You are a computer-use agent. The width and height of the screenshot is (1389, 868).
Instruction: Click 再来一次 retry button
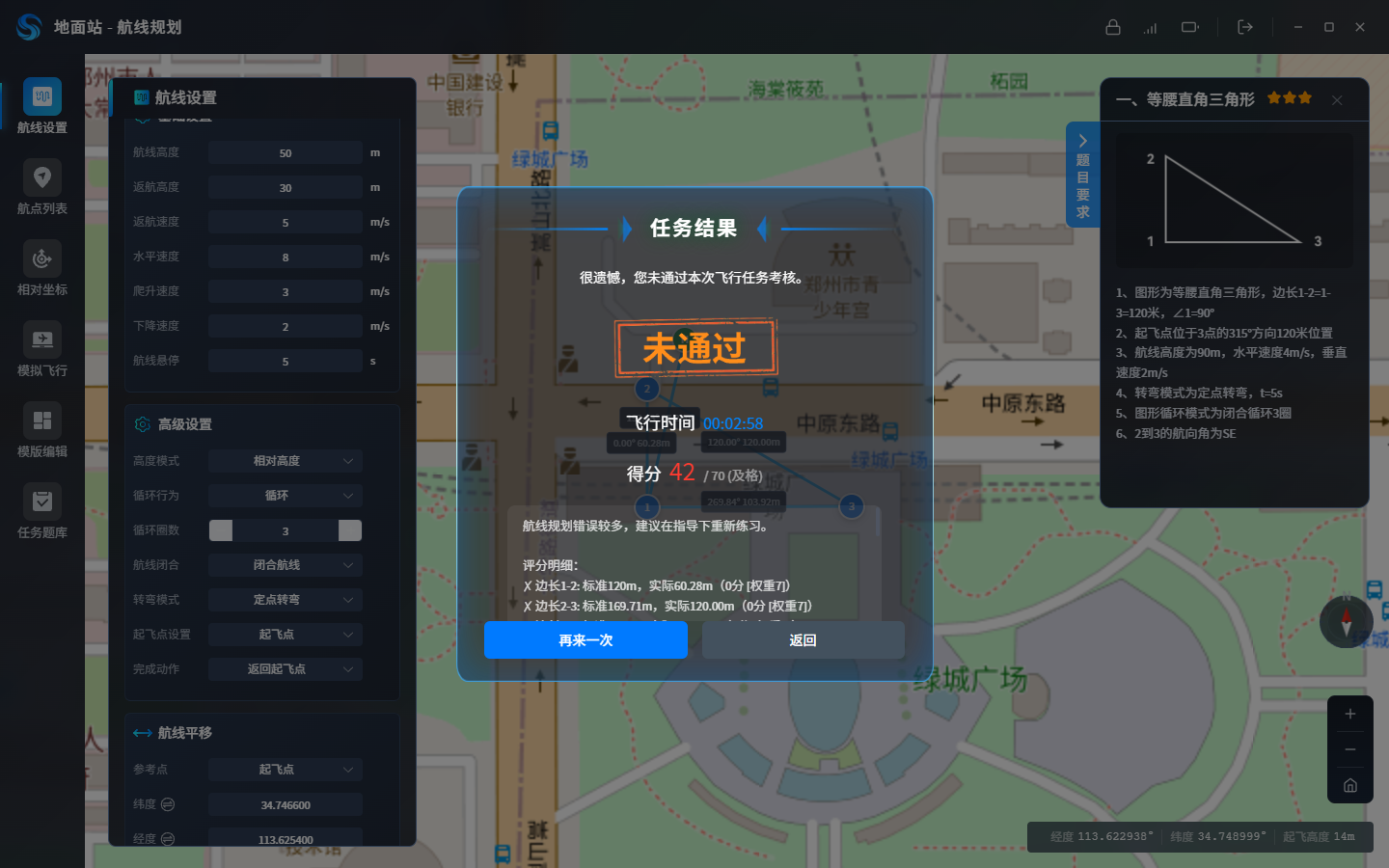click(x=586, y=640)
